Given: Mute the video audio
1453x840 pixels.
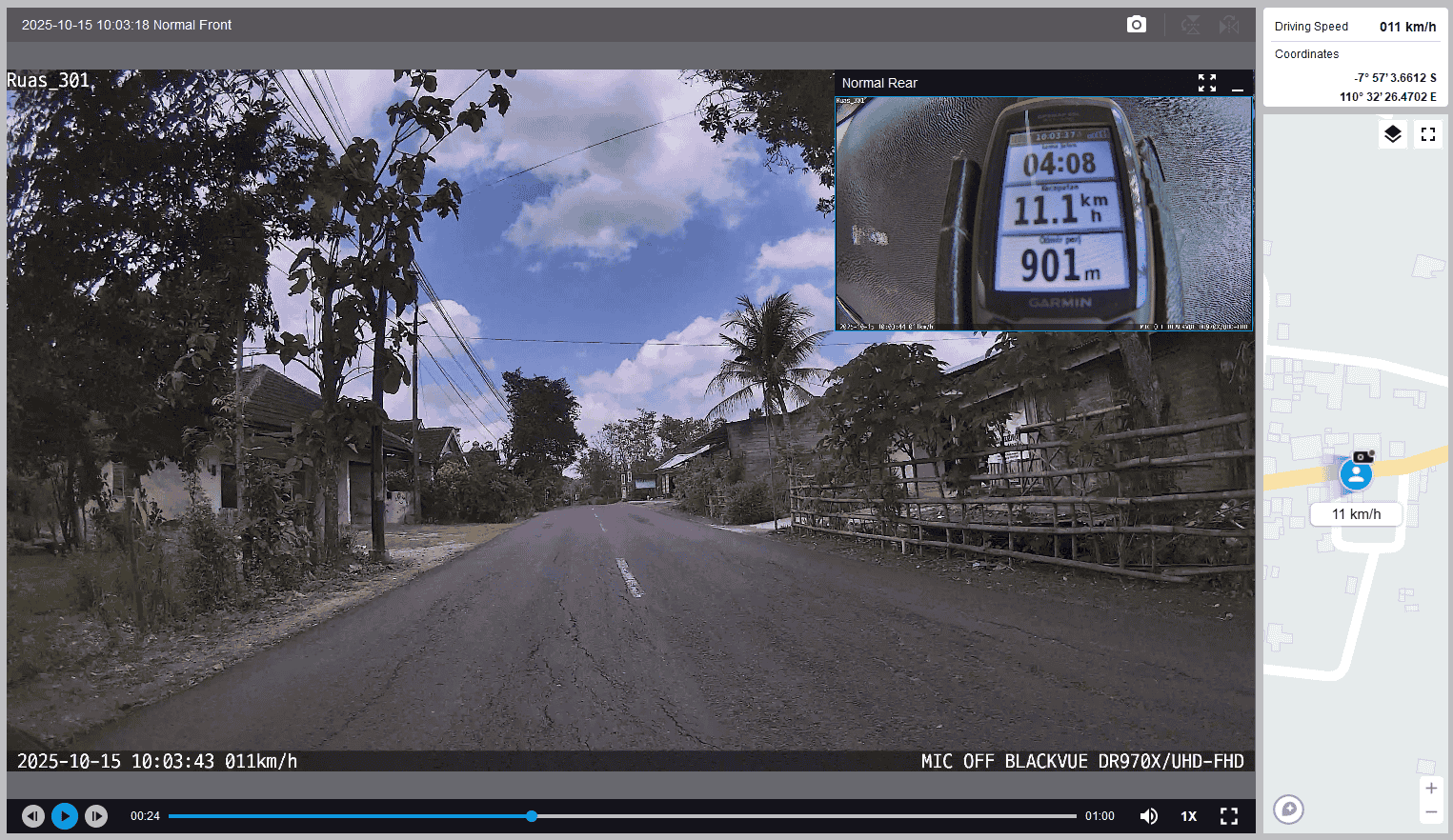Looking at the screenshot, I should 1149,816.
